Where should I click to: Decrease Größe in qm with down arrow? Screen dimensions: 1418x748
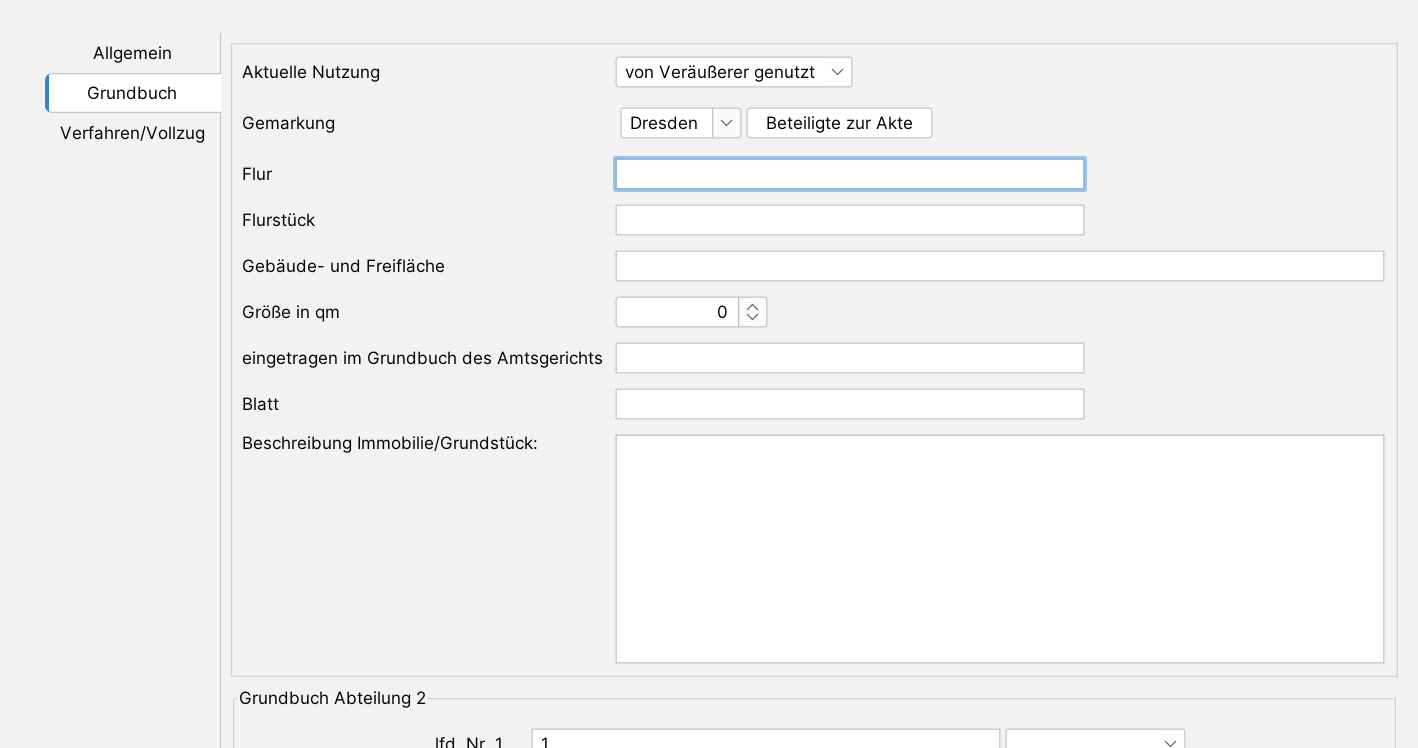753,318
